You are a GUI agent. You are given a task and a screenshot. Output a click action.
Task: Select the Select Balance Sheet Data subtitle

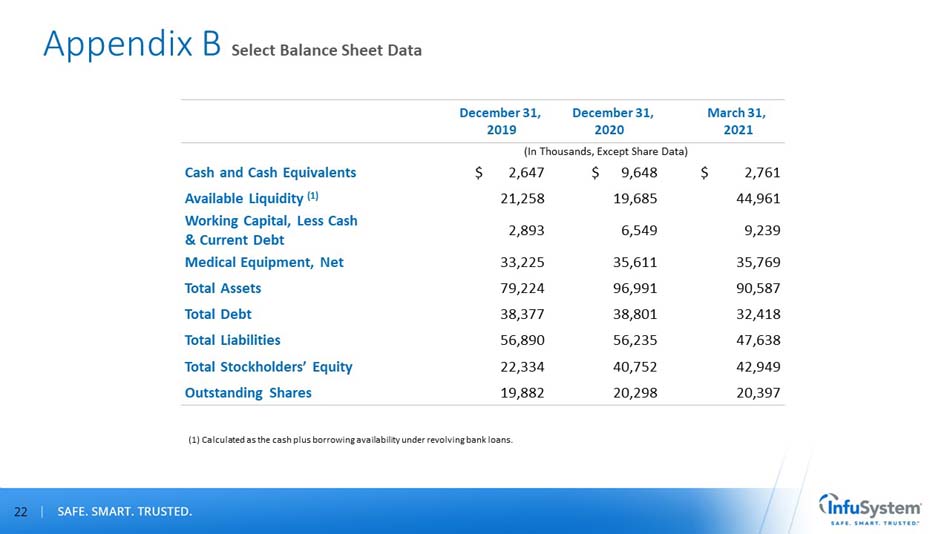pos(326,50)
